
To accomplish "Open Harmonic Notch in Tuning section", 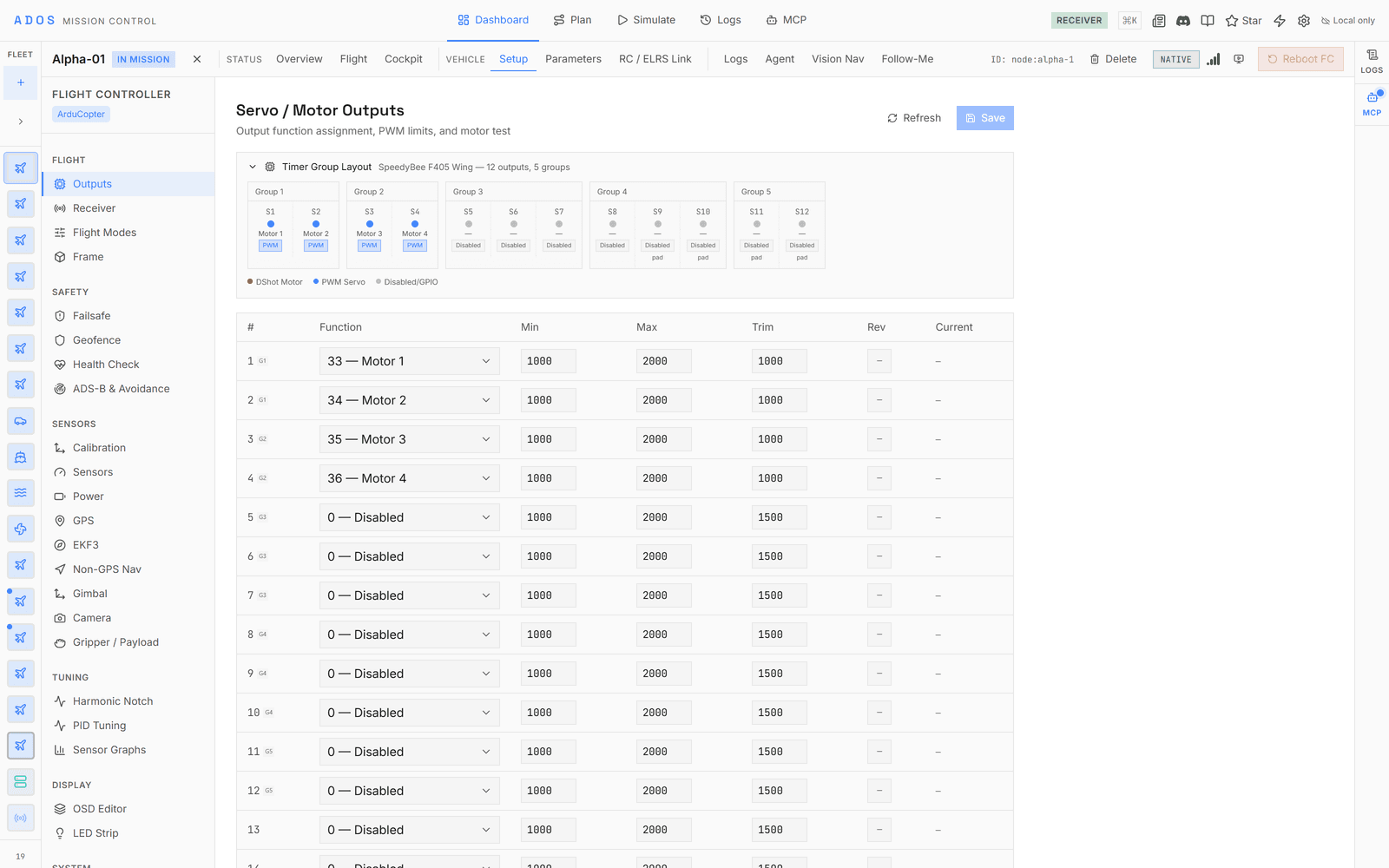I will 128,701.
